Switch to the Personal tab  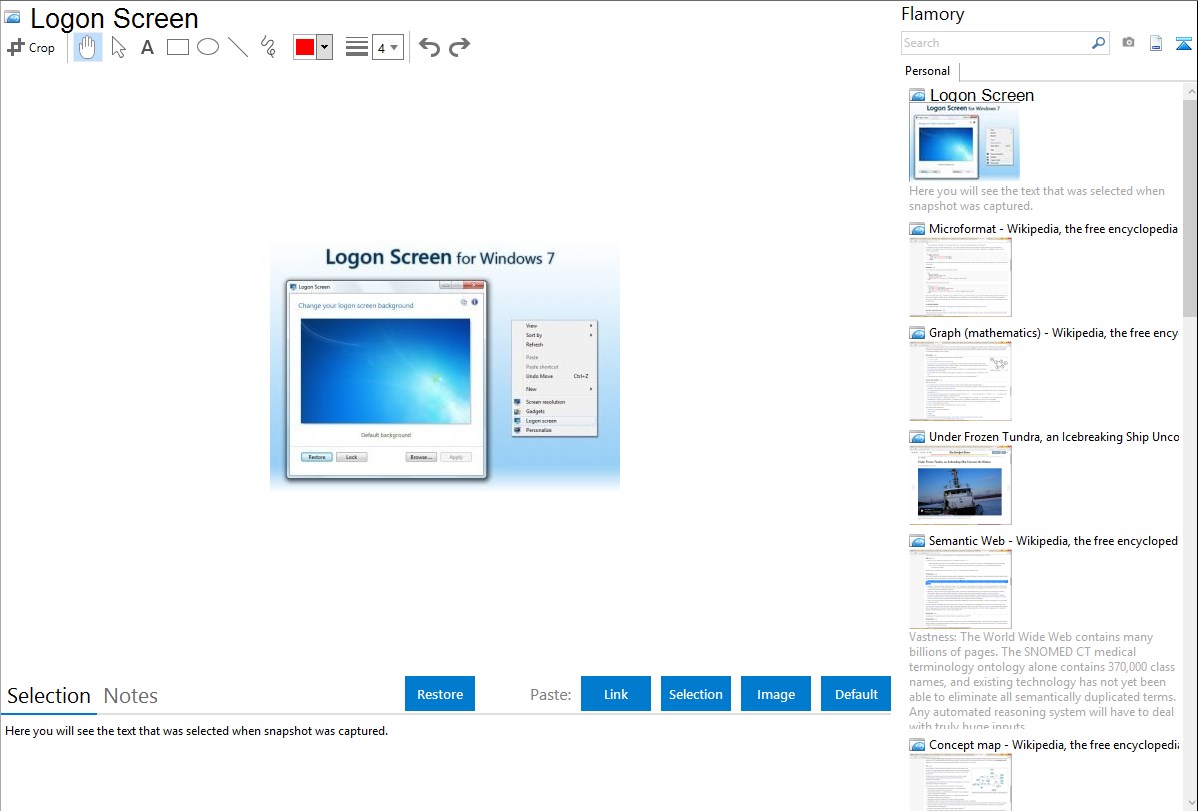click(928, 70)
